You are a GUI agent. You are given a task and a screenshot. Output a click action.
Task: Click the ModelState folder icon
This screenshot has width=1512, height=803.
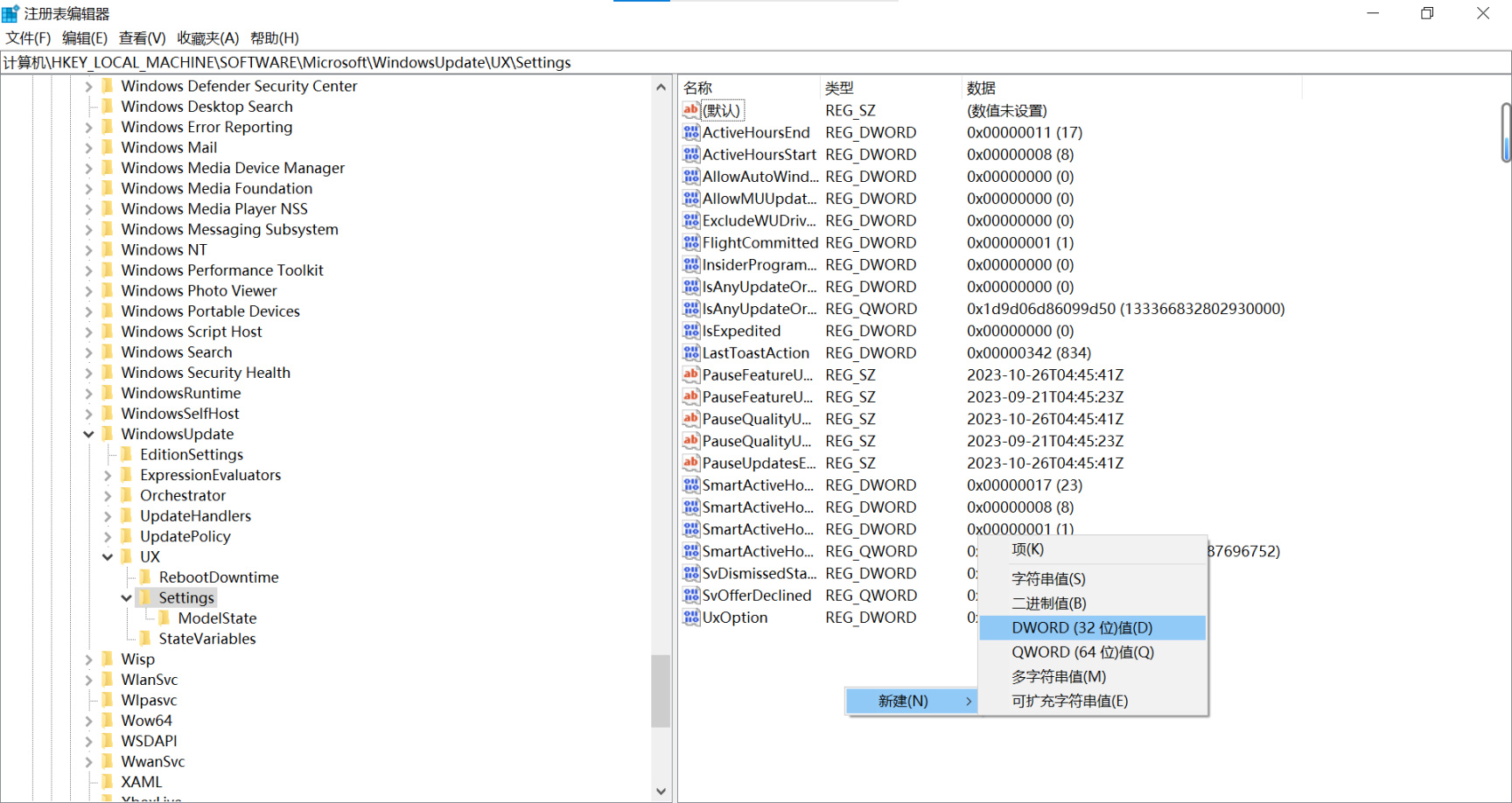point(165,618)
